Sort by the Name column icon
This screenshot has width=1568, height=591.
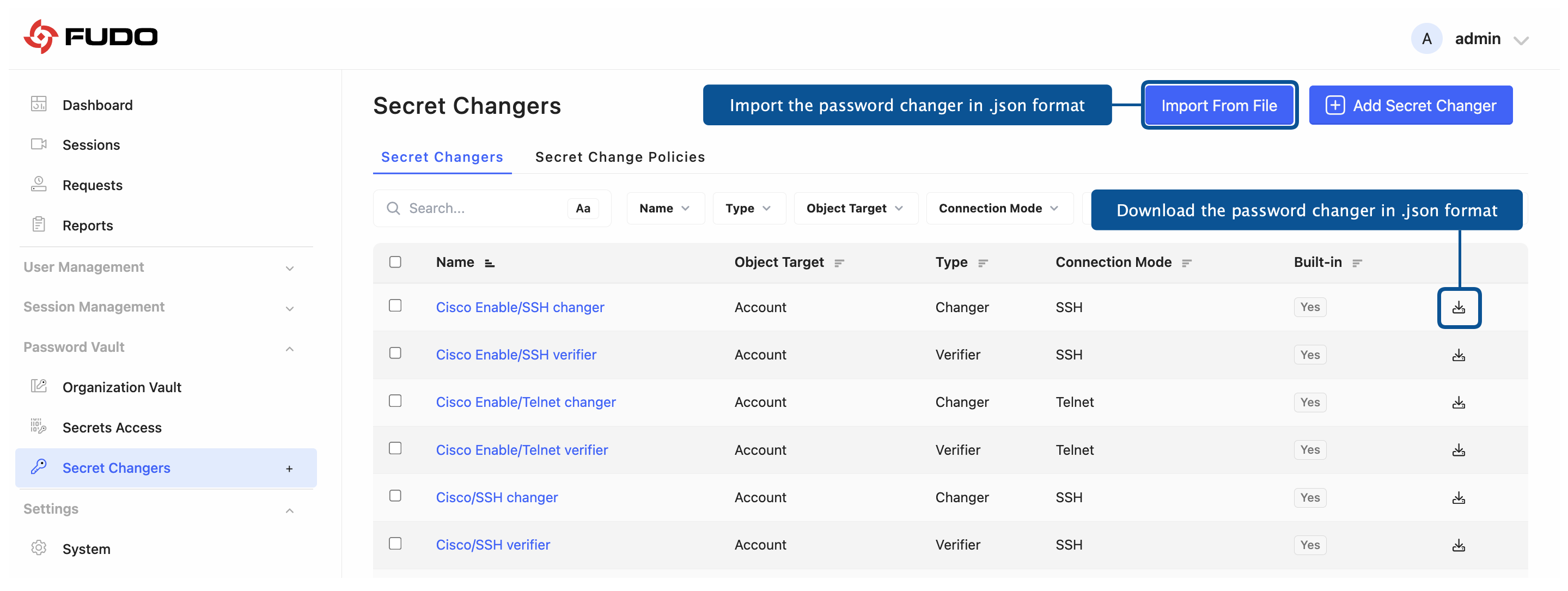click(x=490, y=263)
